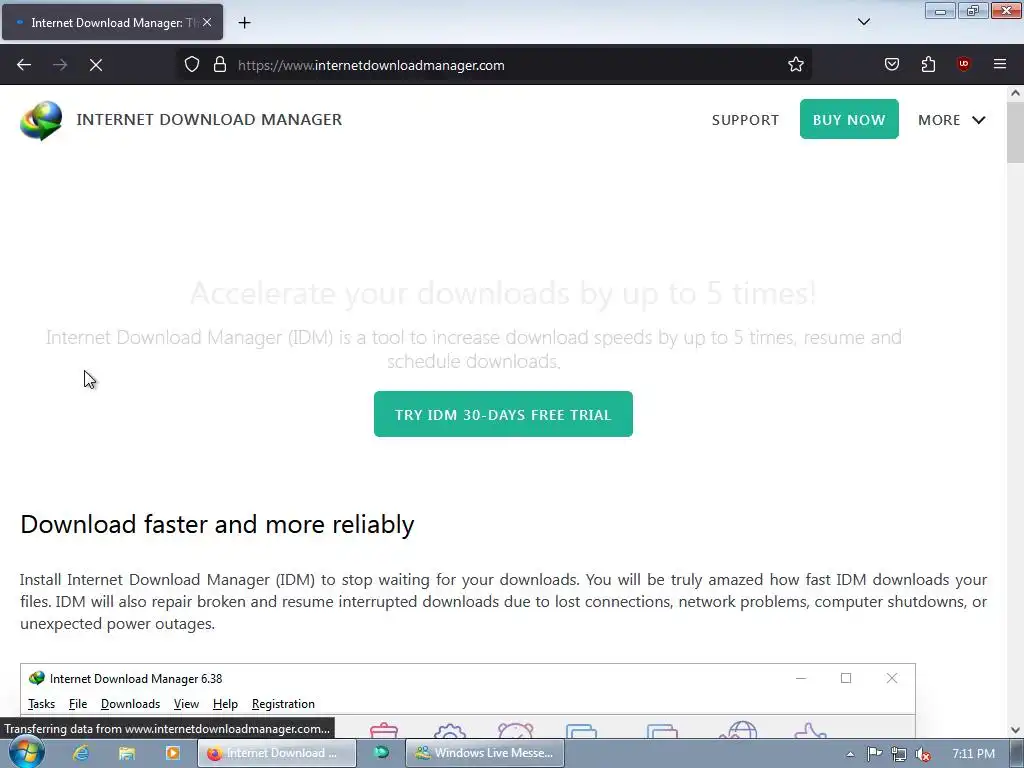Click the muted volume tray icon
Screen dimensions: 1024x768
click(x=923, y=754)
